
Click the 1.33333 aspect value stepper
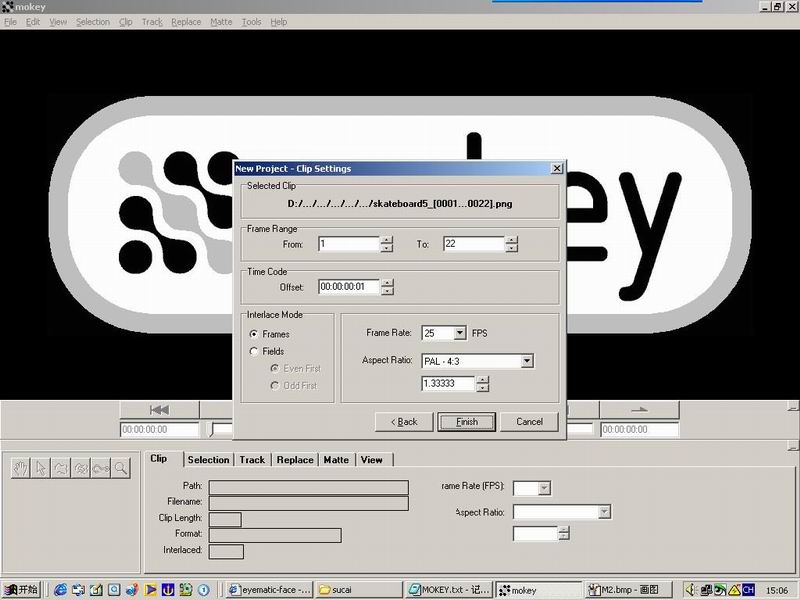pyautogui.click(x=483, y=384)
